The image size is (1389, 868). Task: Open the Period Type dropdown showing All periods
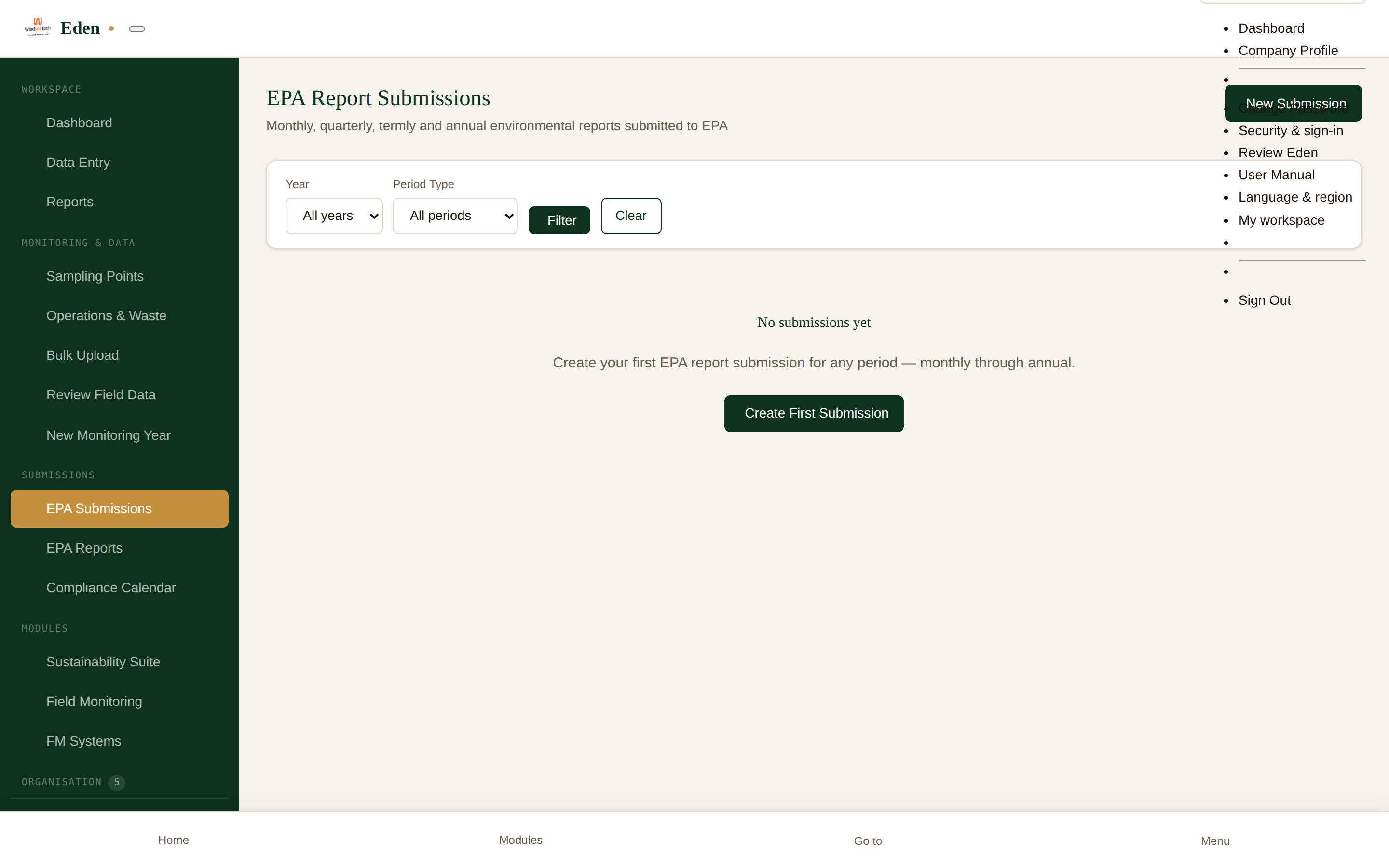tap(455, 216)
